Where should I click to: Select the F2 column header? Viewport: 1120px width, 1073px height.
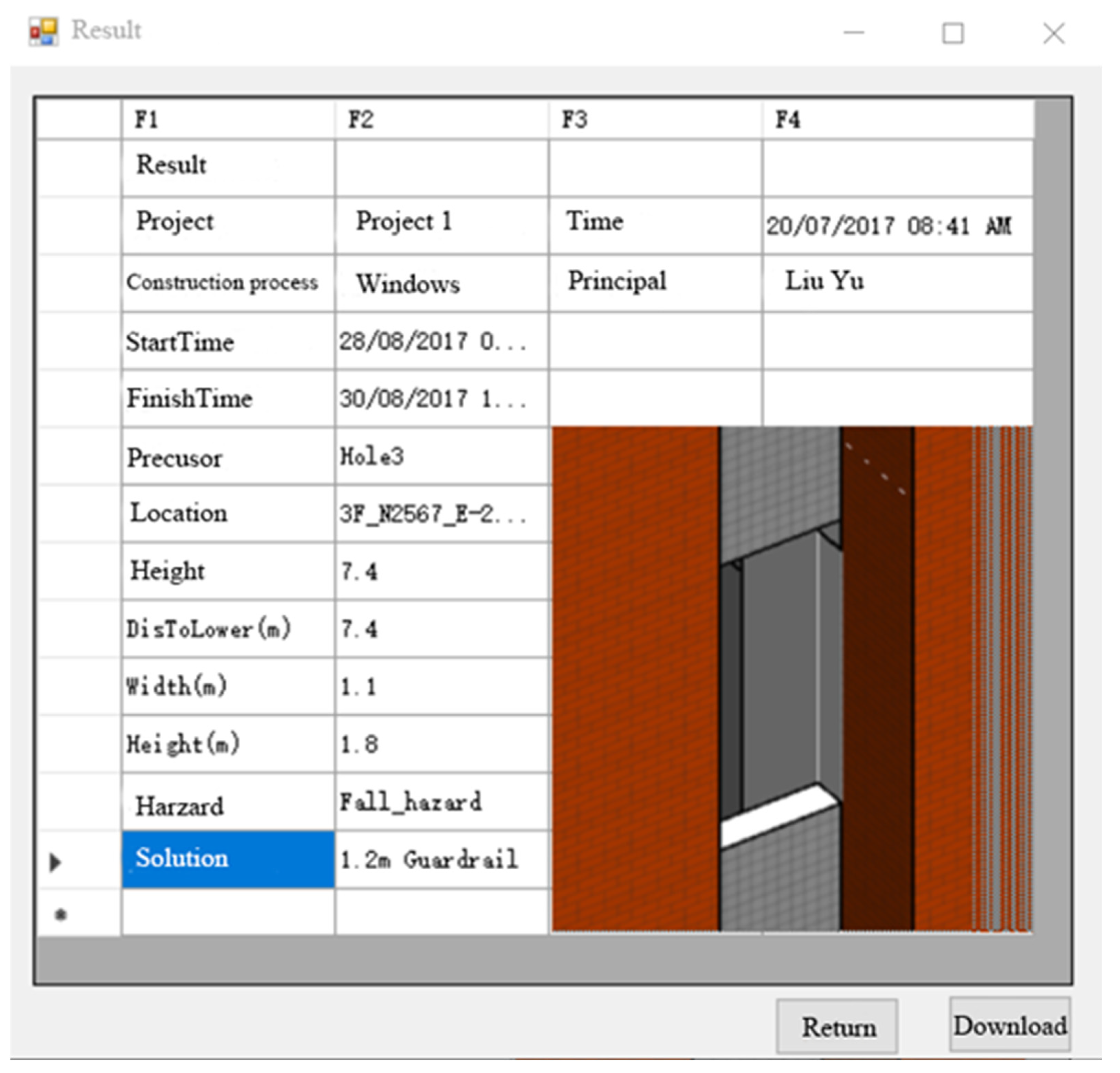(441, 120)
